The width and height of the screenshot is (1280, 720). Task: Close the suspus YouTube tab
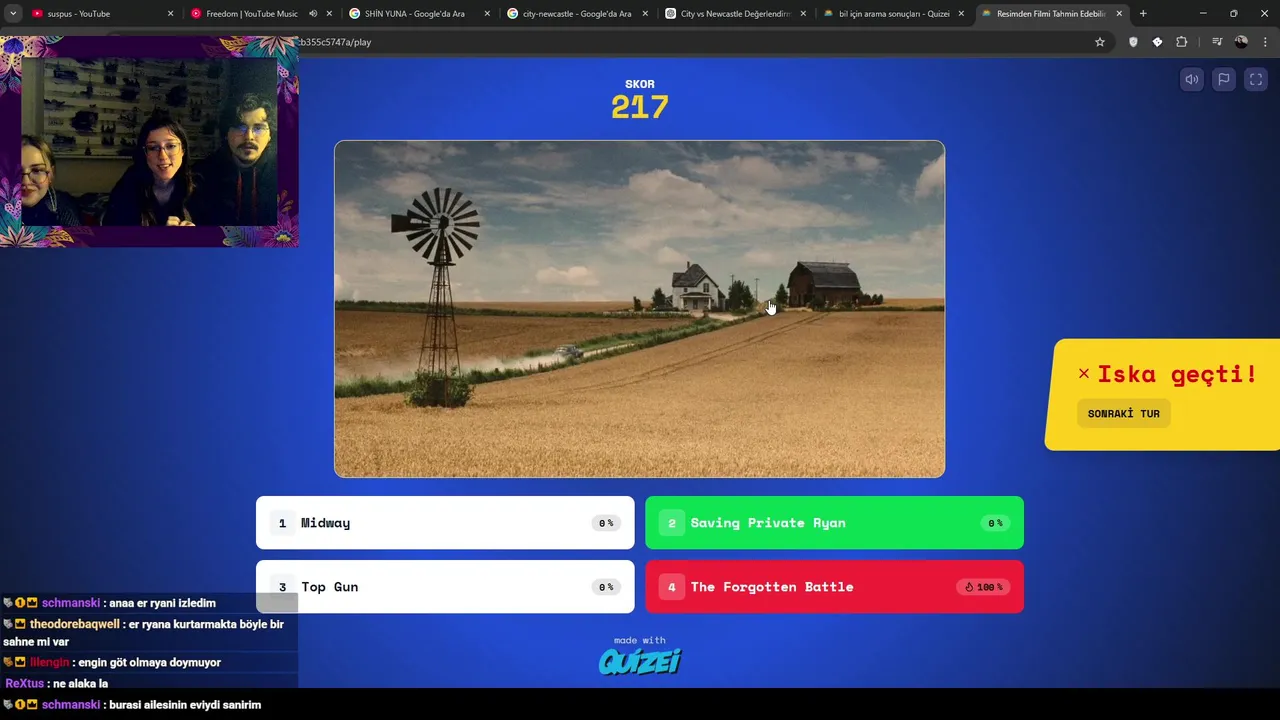[x=170, y=14]
